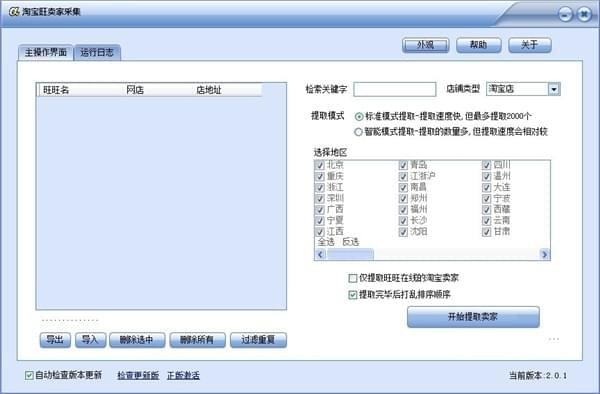
Task: Uncheck the 大连 region checkbox
Action: [x=486, y=187]
